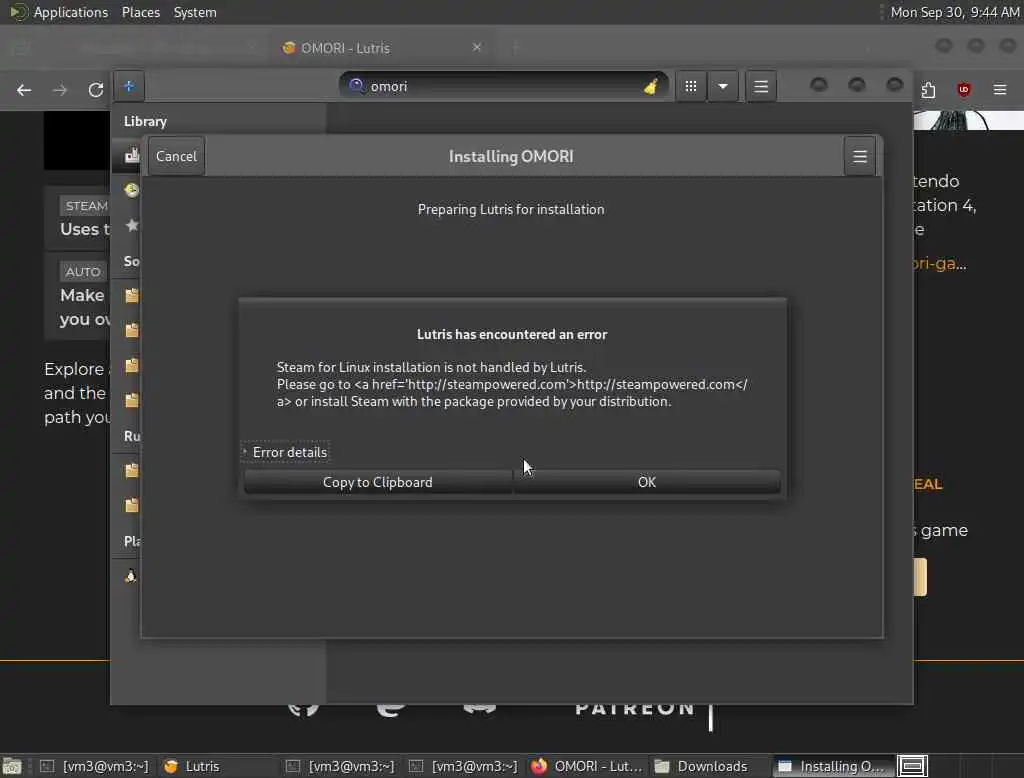1024x778 pixels.
Task: Open the Applications menu
Action: 71,12
